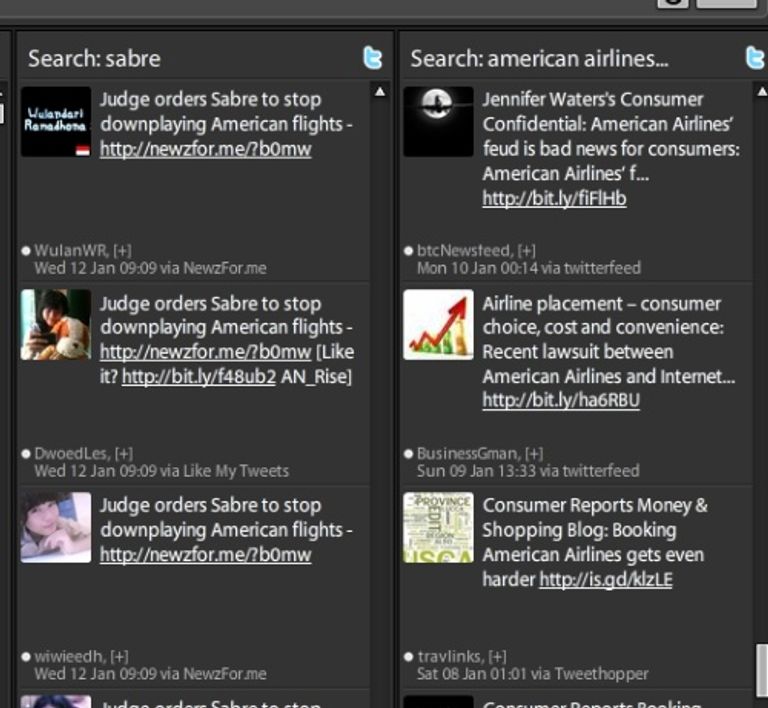Select 'Airline placement – consumer choice' tweet text
Image resolution: width=768 pixels, height=708 pixels.
coord(609,352)
